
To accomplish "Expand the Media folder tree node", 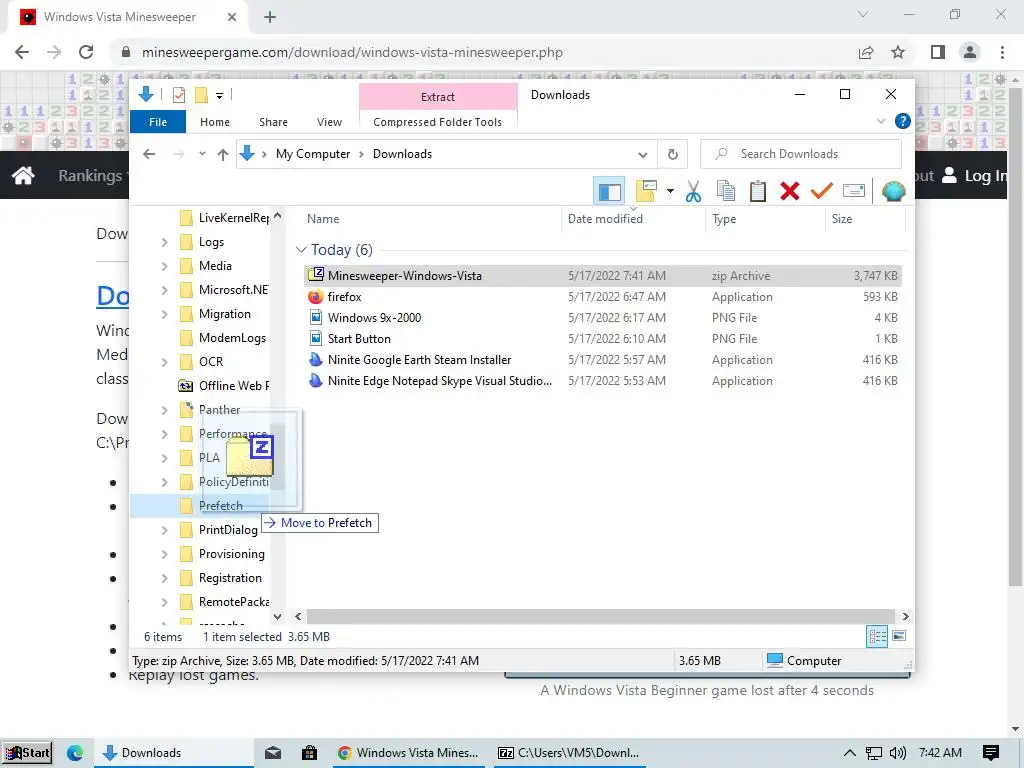I will [165, 266].
